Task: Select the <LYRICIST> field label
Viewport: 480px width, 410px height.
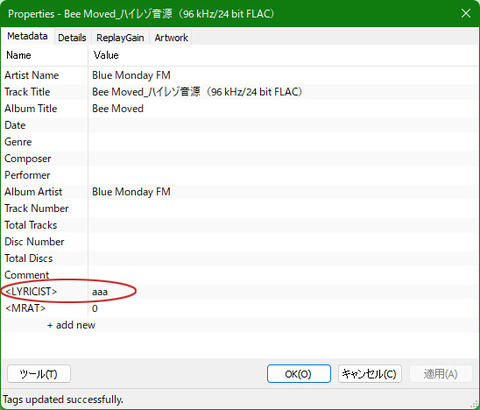Action: (x=31, y=292)
